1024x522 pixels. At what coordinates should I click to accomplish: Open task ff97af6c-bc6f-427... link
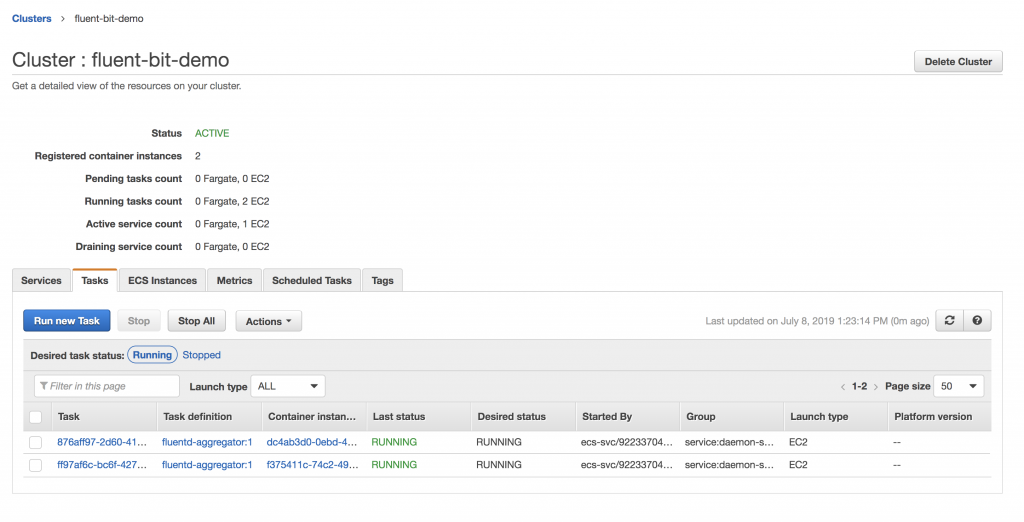(x=102, y=465)
